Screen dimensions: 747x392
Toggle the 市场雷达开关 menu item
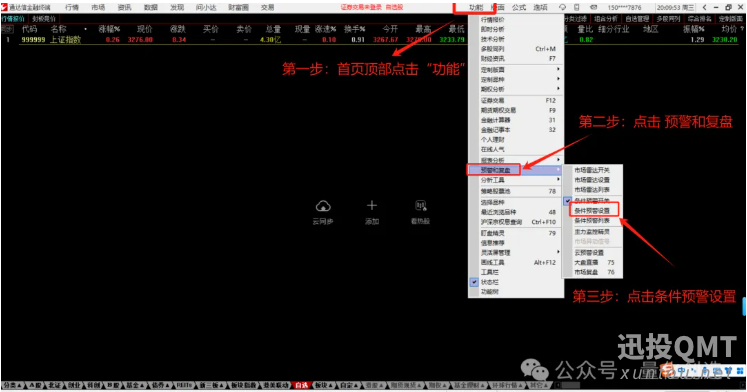pos(592,170)
